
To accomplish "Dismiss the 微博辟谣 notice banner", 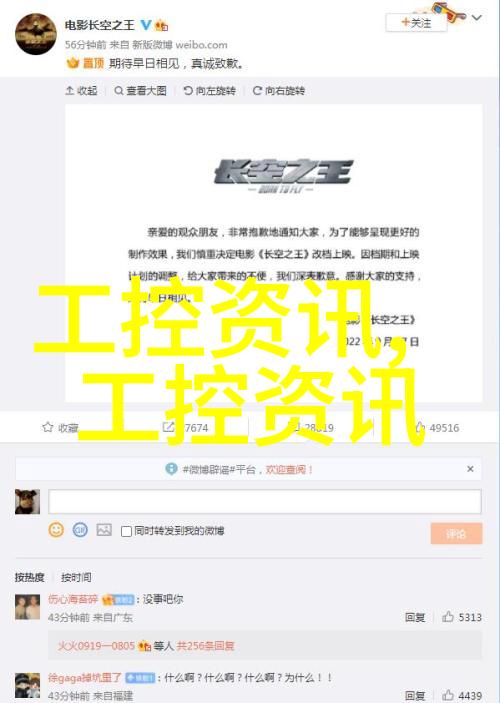I will point(470,469).
